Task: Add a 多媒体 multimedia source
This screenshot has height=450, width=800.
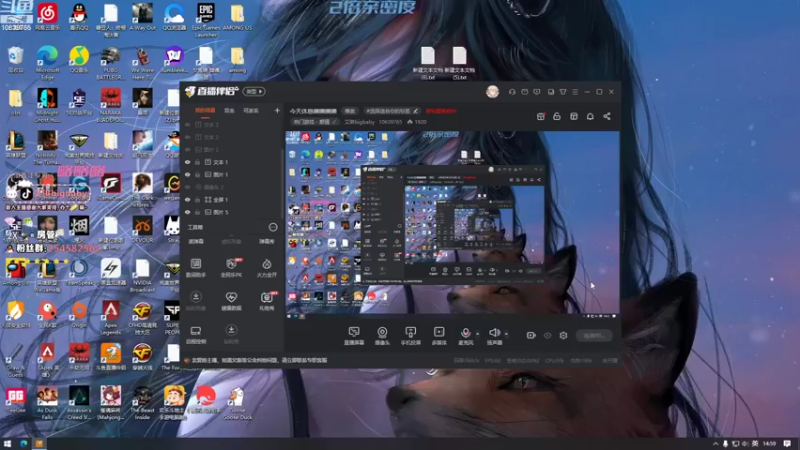Action: 439,336
